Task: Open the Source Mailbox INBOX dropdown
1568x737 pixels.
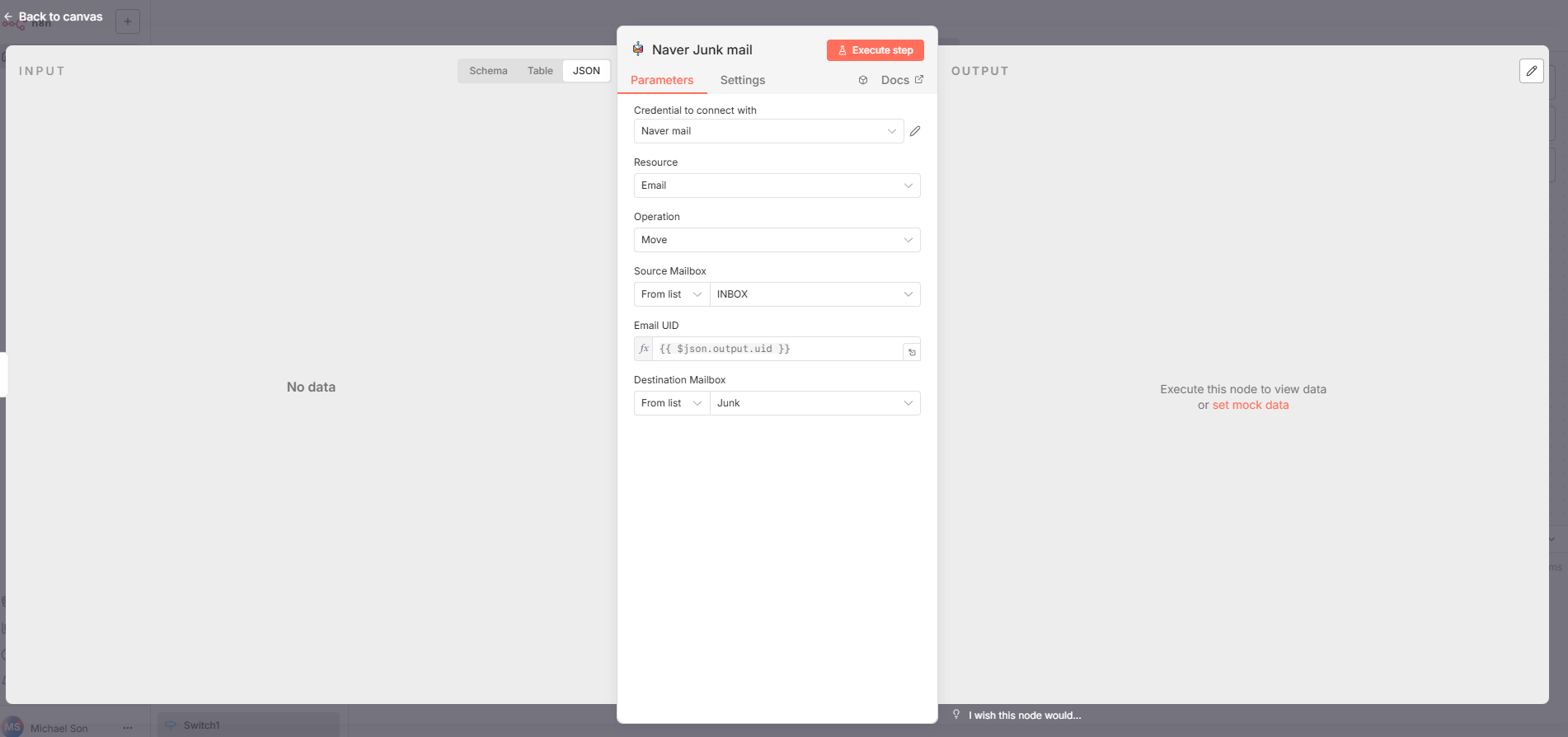Action: [815, 294]
